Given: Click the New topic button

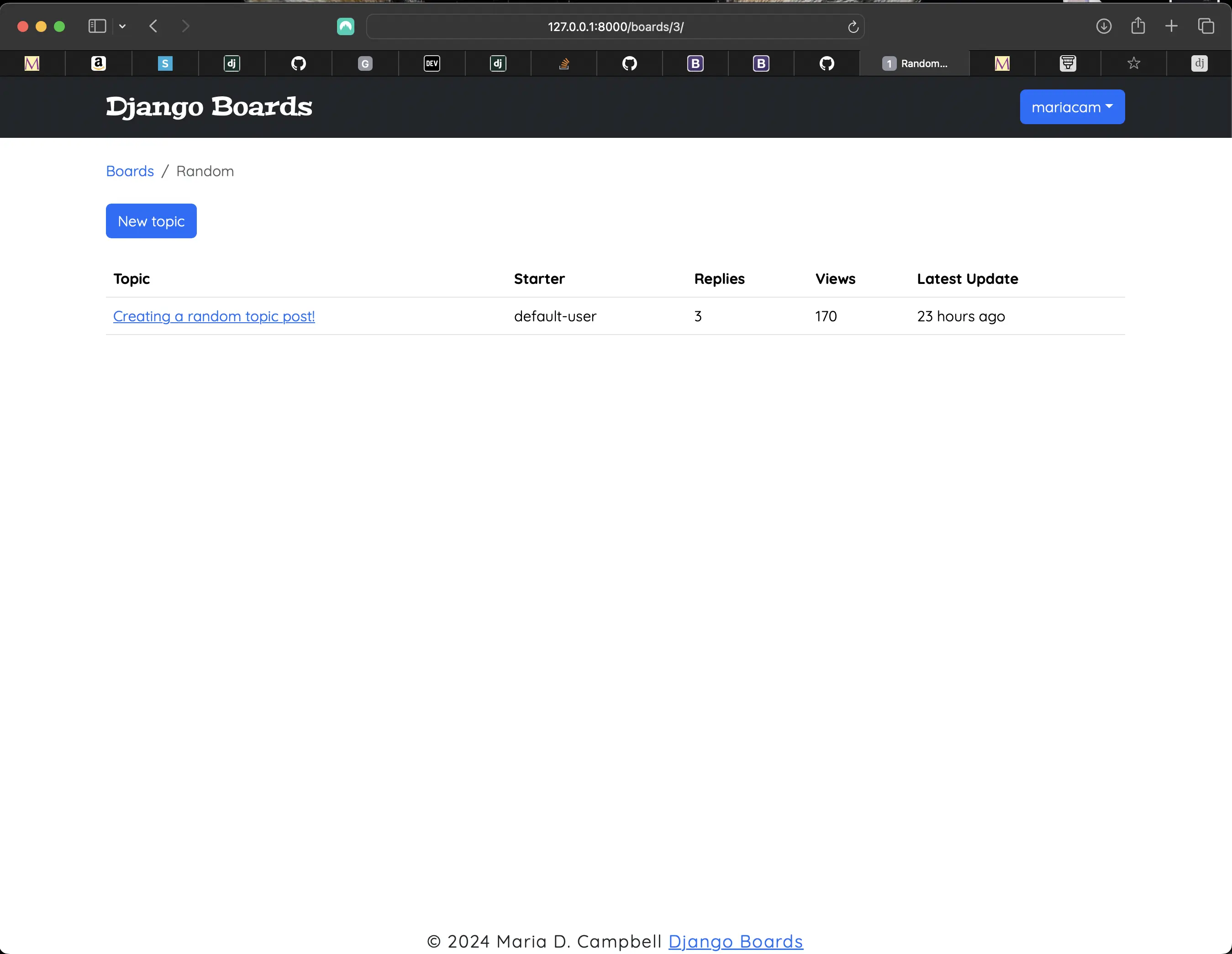Looking at the screenshot, I should click(x=151, y=221).
